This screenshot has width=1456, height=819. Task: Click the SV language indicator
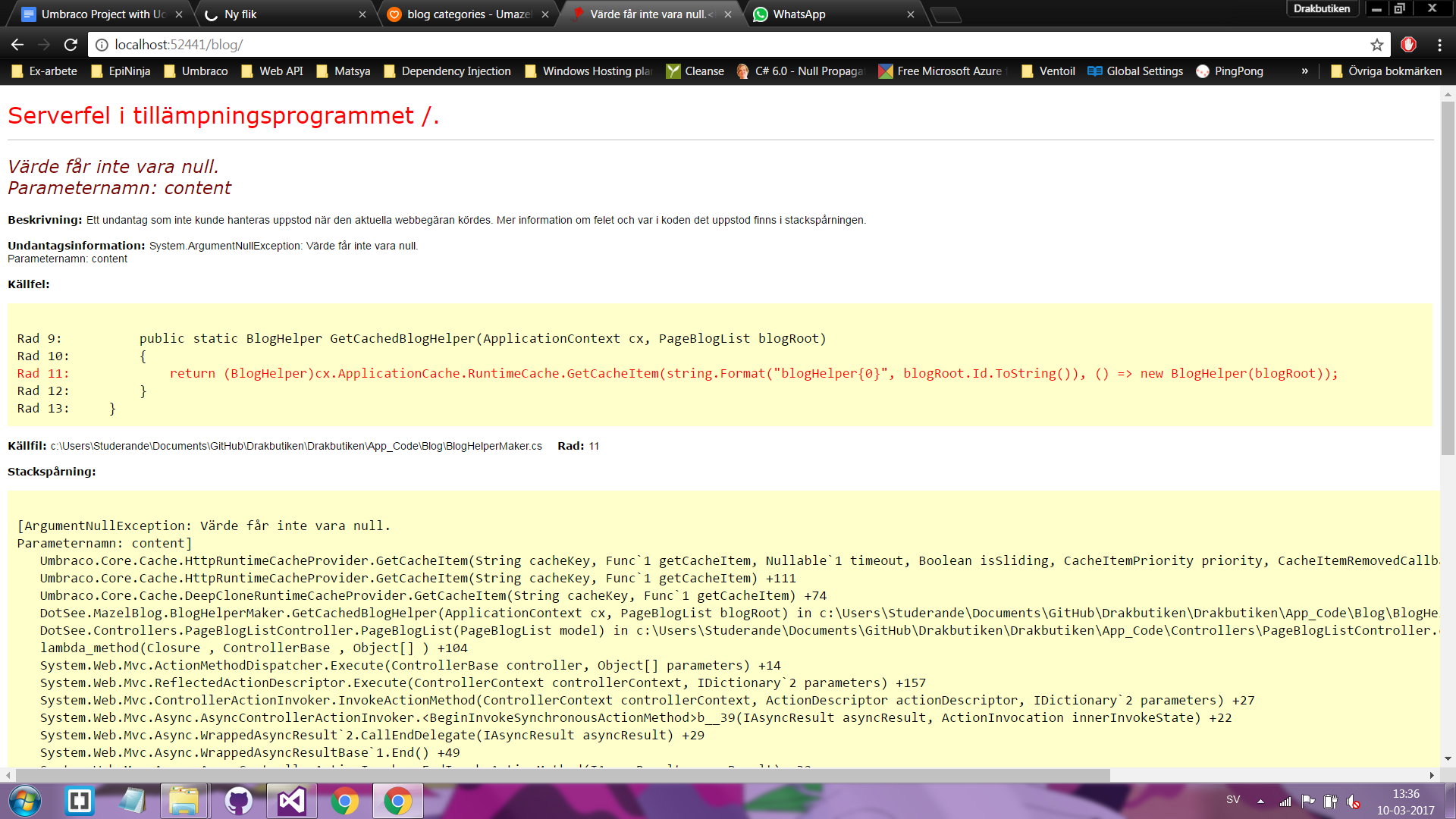[x=1233, y=800]
